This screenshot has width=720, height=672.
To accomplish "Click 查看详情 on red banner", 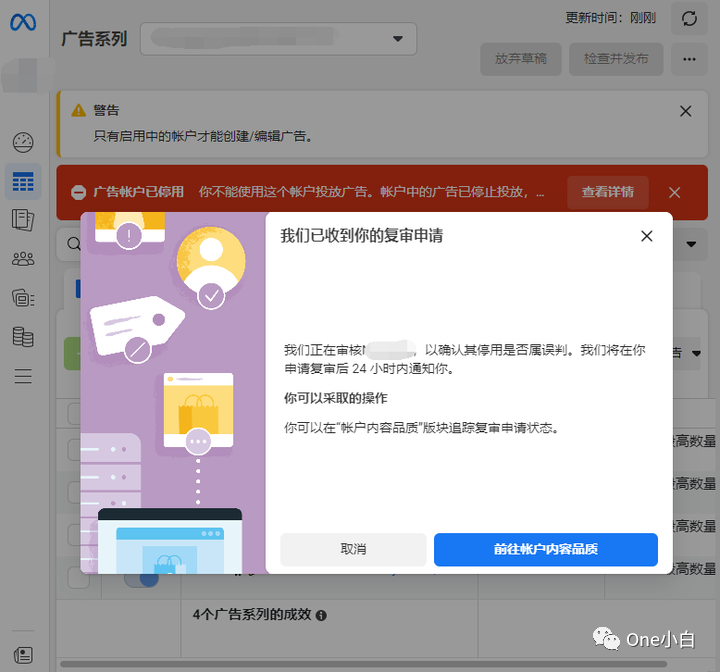I will click(608, 192).
